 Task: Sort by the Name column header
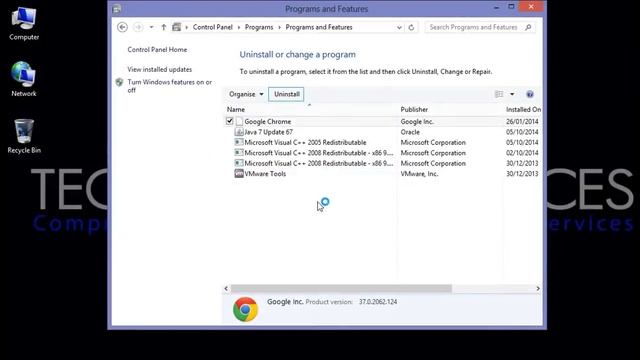point(236,109)
